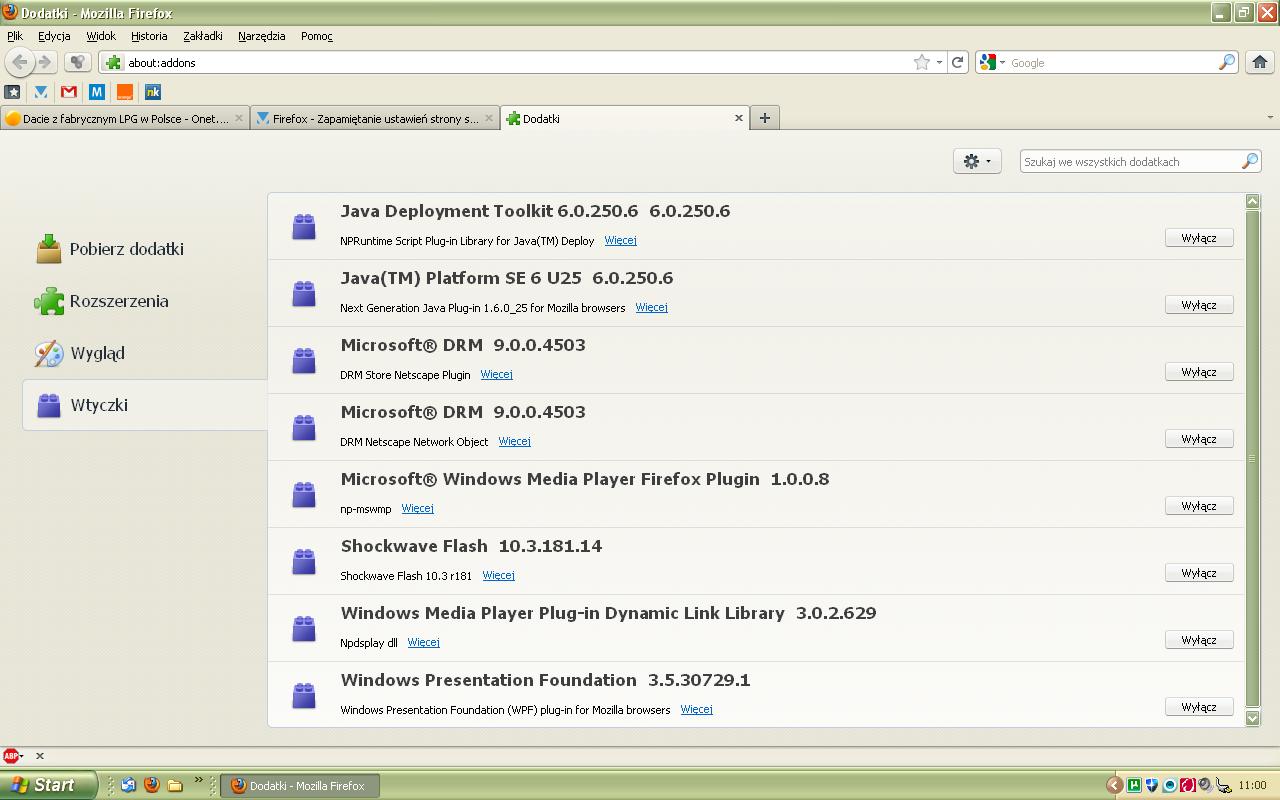1280x800 pixels.
Task: Click the Shockwave Flash plugin brick icon
Action: pos(304,561)
